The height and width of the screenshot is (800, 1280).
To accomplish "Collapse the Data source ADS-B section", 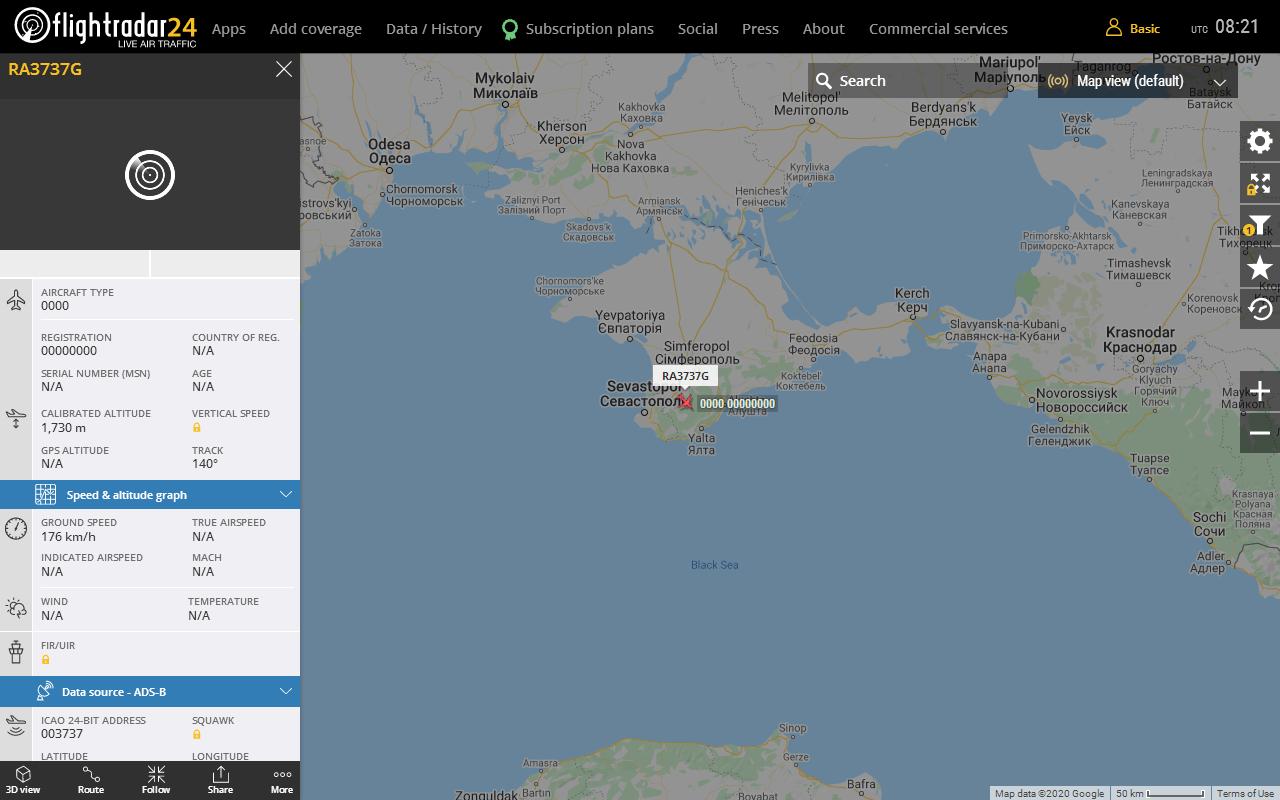I will coord(286,691).
